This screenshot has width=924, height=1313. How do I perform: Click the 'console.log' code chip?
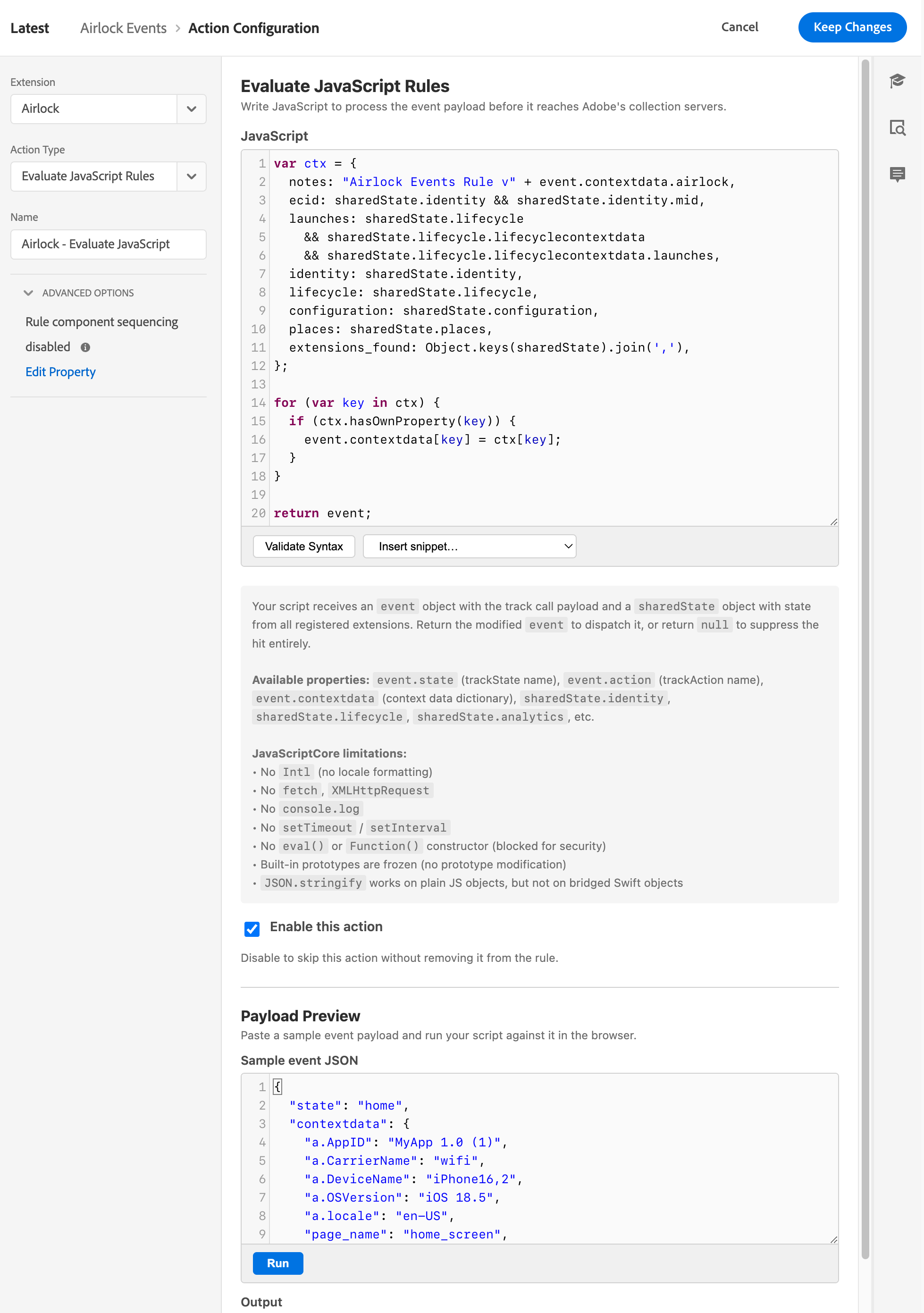[x=321, y=809]
